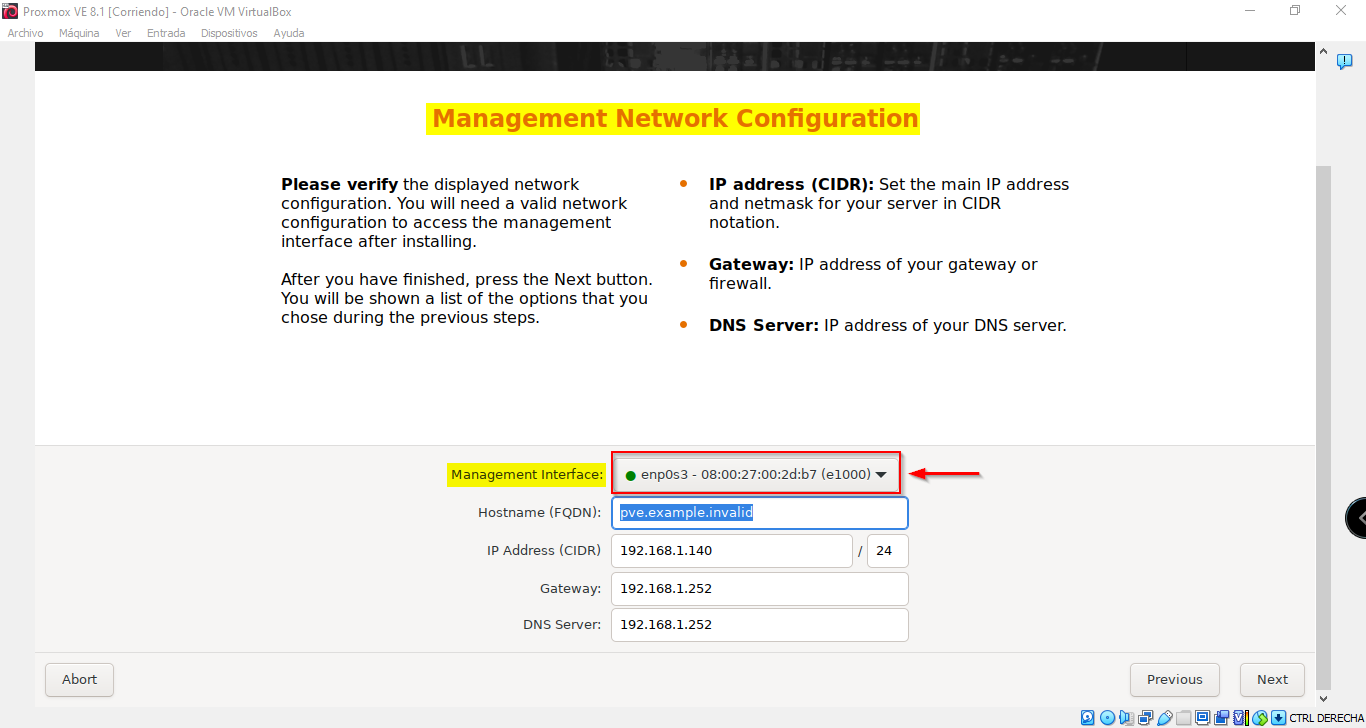Screen dimensions: 1366x728
Task: Open the Ver menu
Action: click(x=123, y=33)
